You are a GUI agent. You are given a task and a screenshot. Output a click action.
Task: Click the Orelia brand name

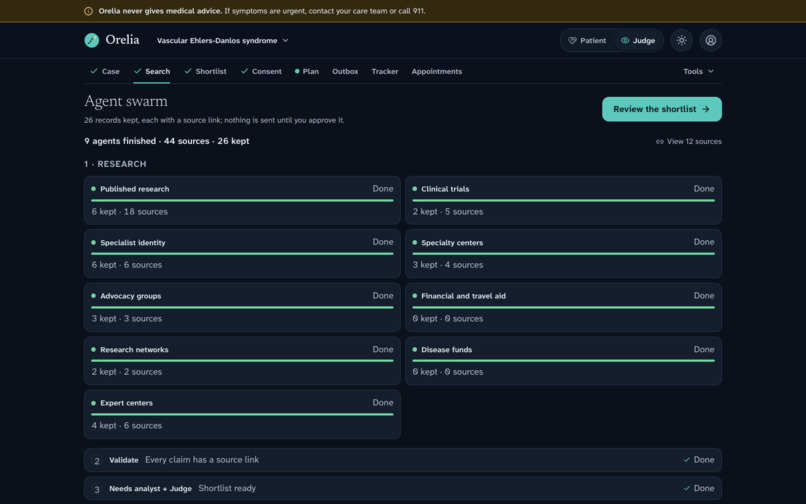(122, 40)
